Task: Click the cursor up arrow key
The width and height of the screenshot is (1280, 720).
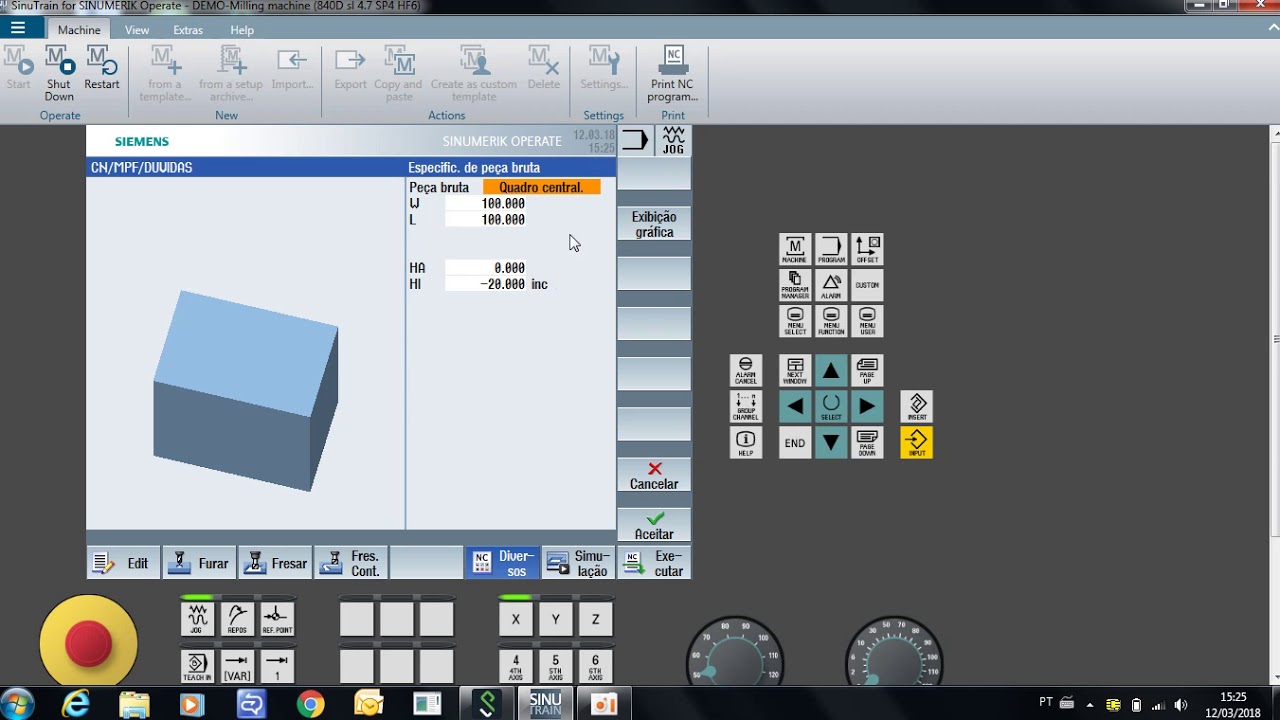Action: [831, 371]
